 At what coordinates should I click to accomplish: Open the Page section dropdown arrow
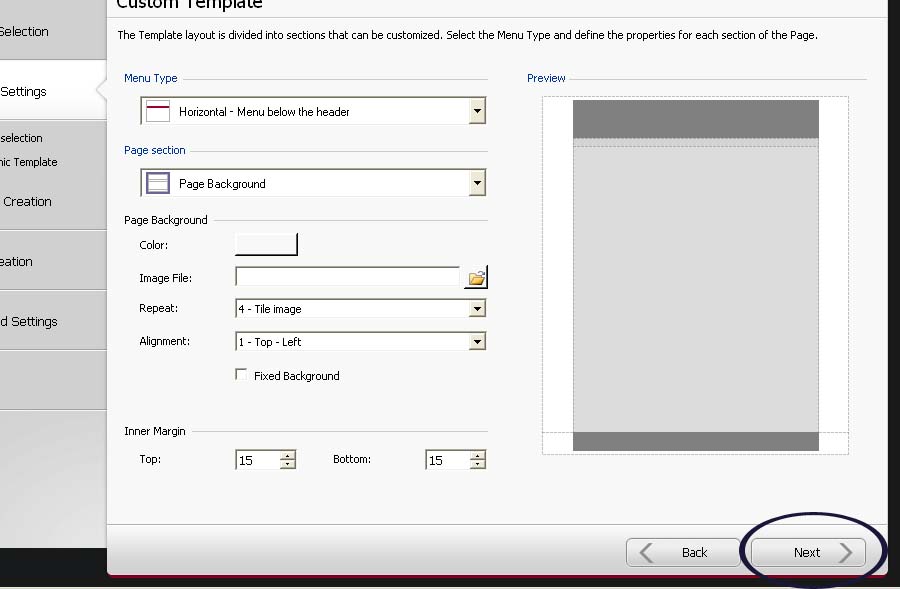[x=477, y=184]
